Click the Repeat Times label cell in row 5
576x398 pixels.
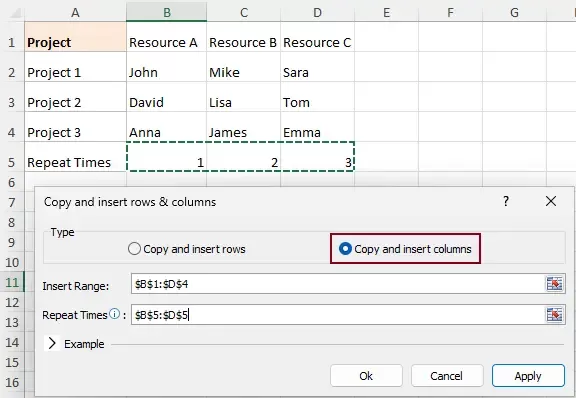coord(75,157)
